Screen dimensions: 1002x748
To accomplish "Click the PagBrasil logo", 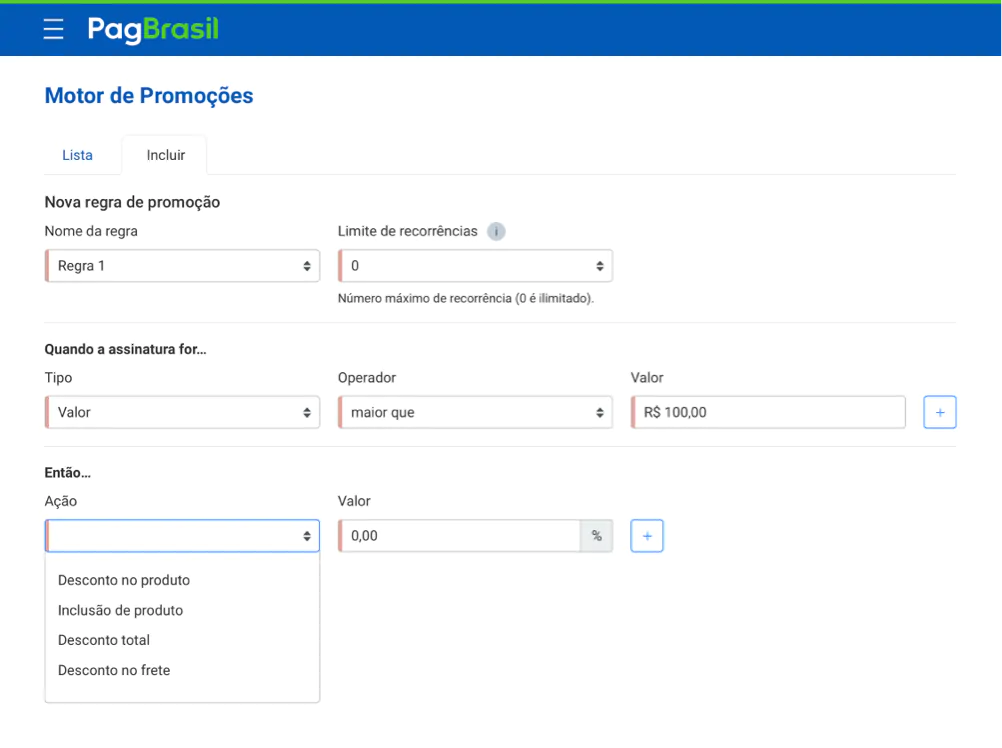I will 153,30.
